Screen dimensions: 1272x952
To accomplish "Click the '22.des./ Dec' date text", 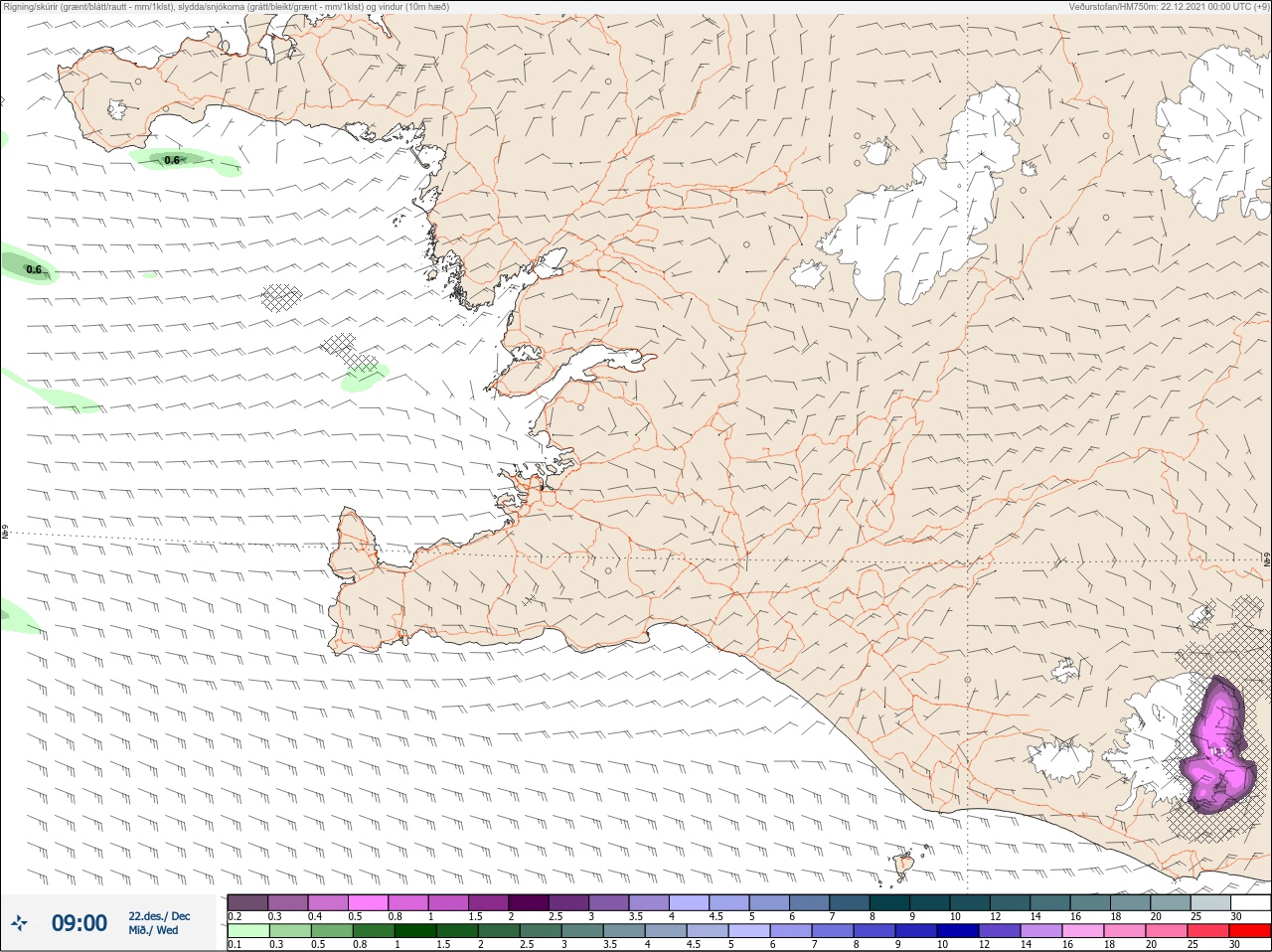I will tap(159, 916).
